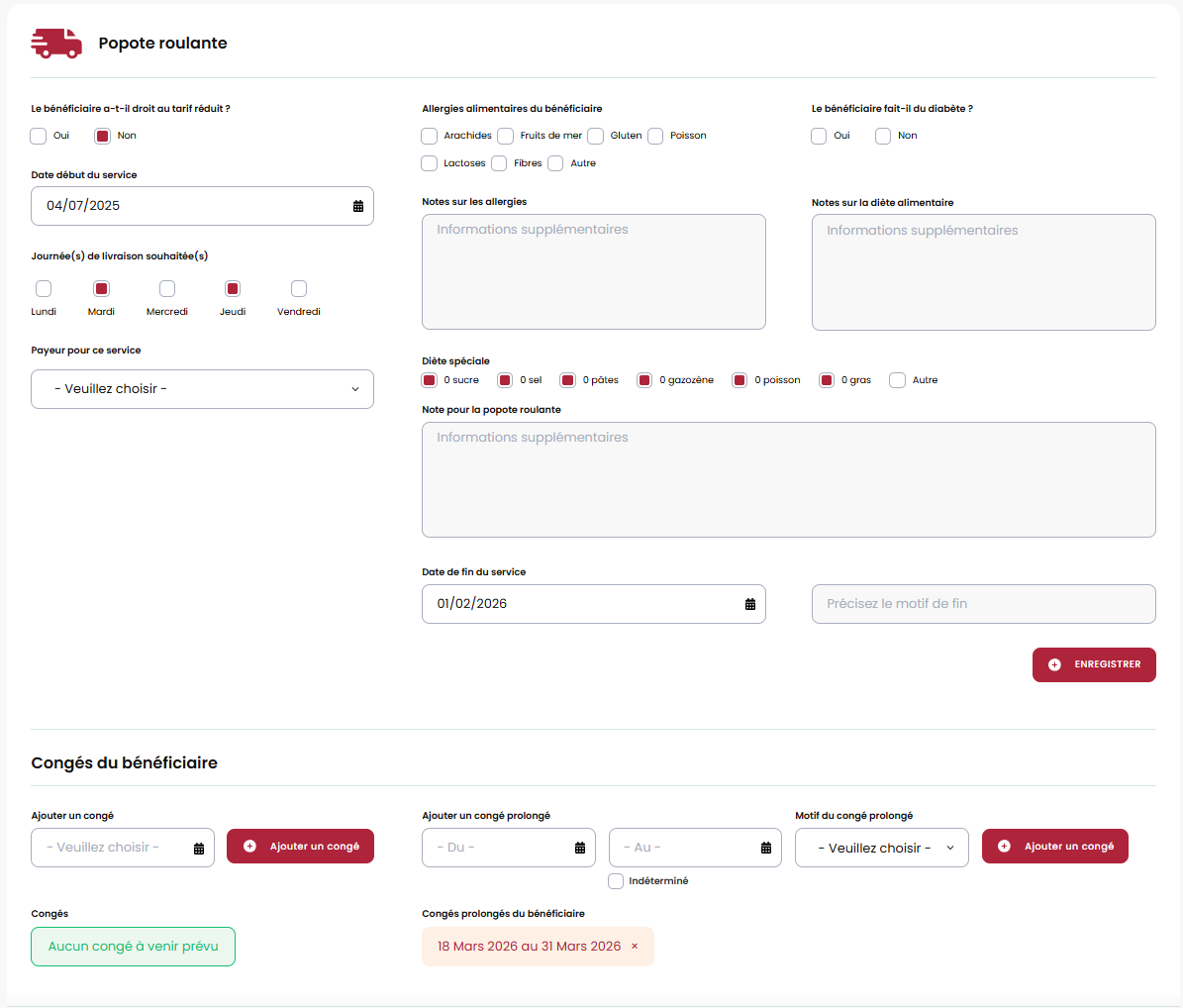Open calendar for Date début du service
This screenshot has width=1183, height=1008.
[358, 206]
